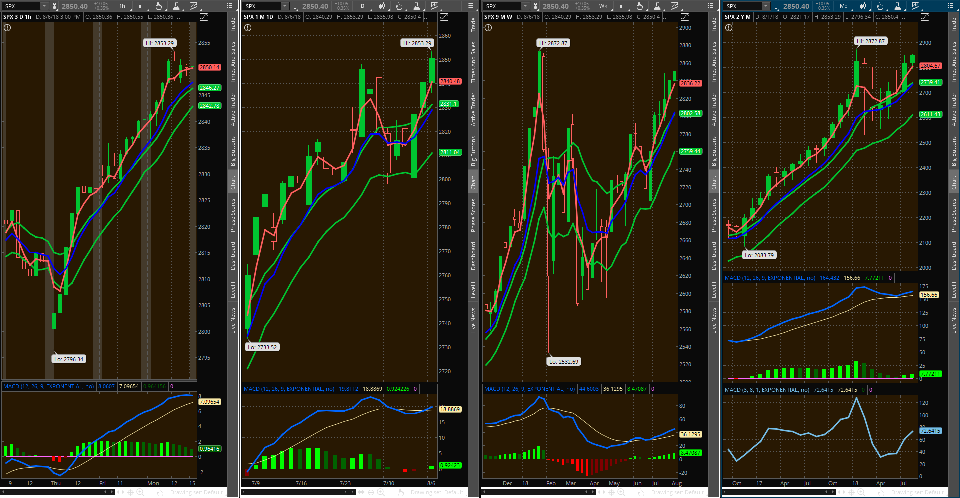Image resolution: width=960 pixels, height=498 pixels.
Task: Open hamburger menu on SPX 5 D 1h chart
Action: click(x=230, y=6)
